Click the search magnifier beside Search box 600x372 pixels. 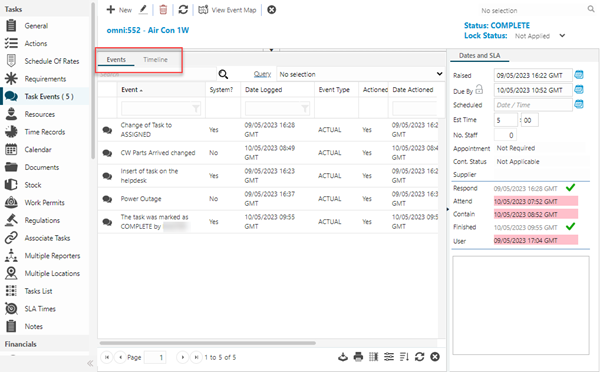pyautogui.click(x=223, y=74)
